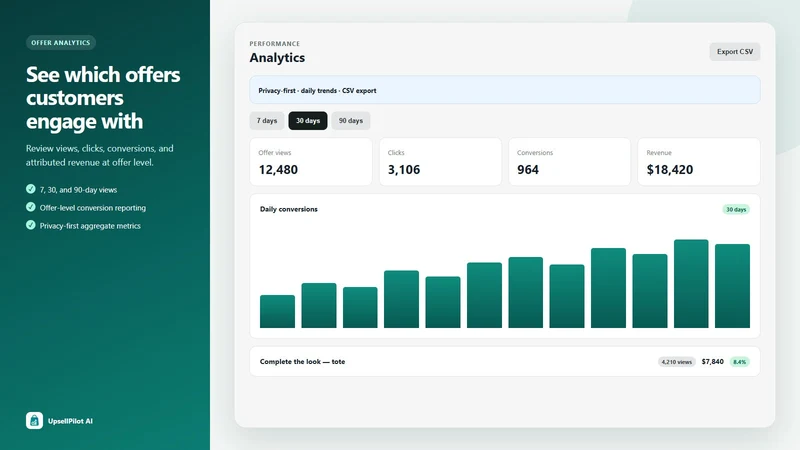Click the Analytics page heading

277,58
